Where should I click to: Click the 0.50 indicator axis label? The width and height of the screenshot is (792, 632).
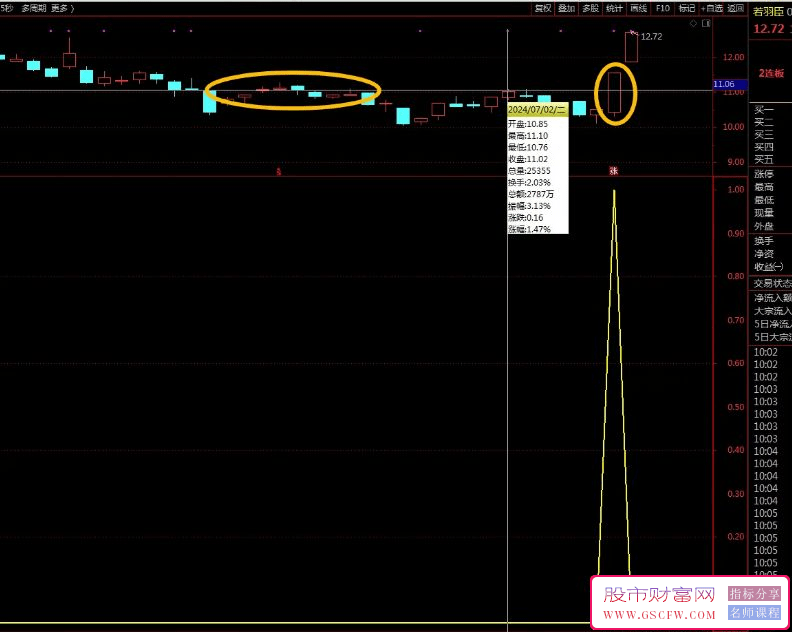[x=736, y=407]
